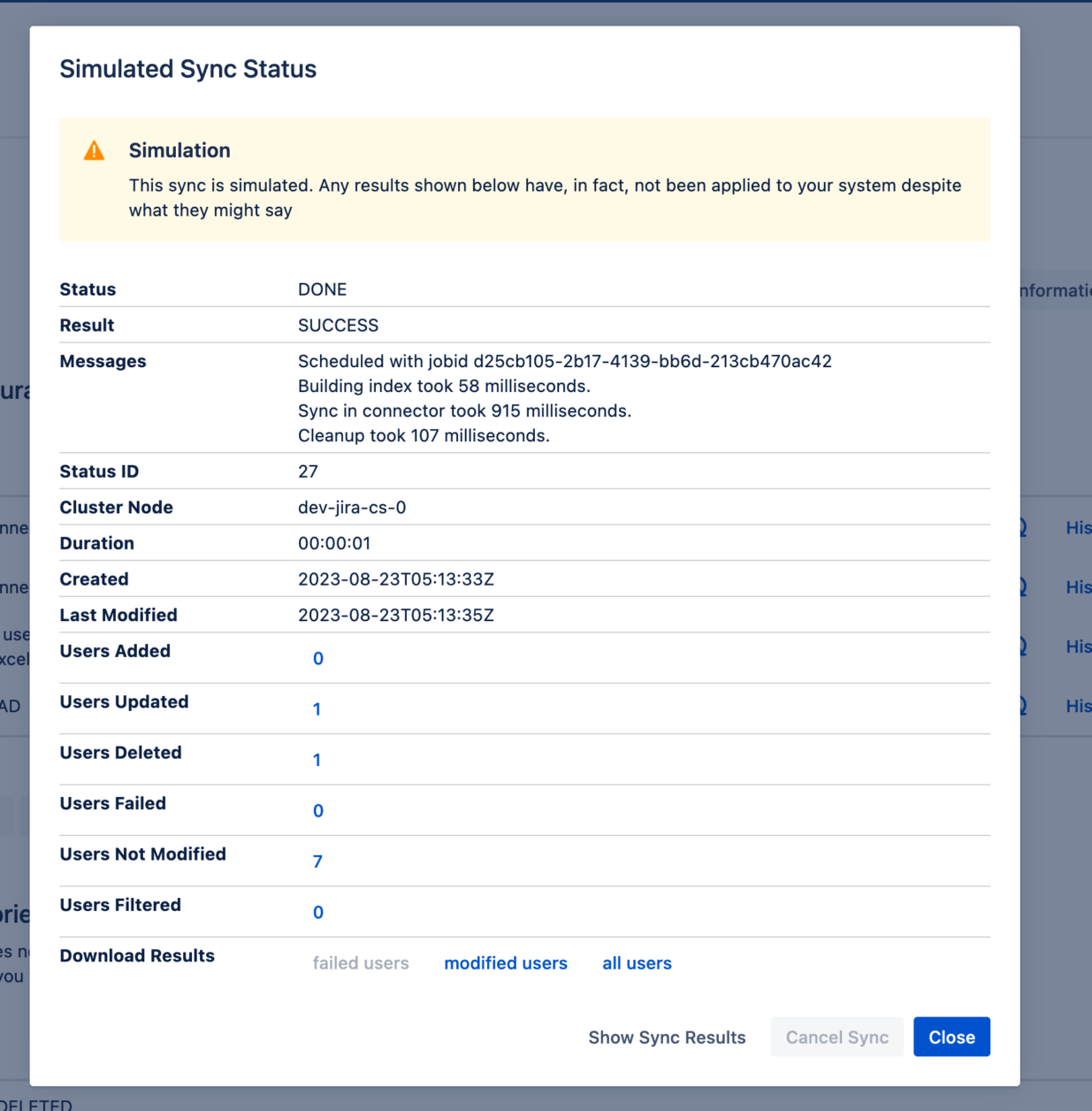Download the all users results

(637, 963)
